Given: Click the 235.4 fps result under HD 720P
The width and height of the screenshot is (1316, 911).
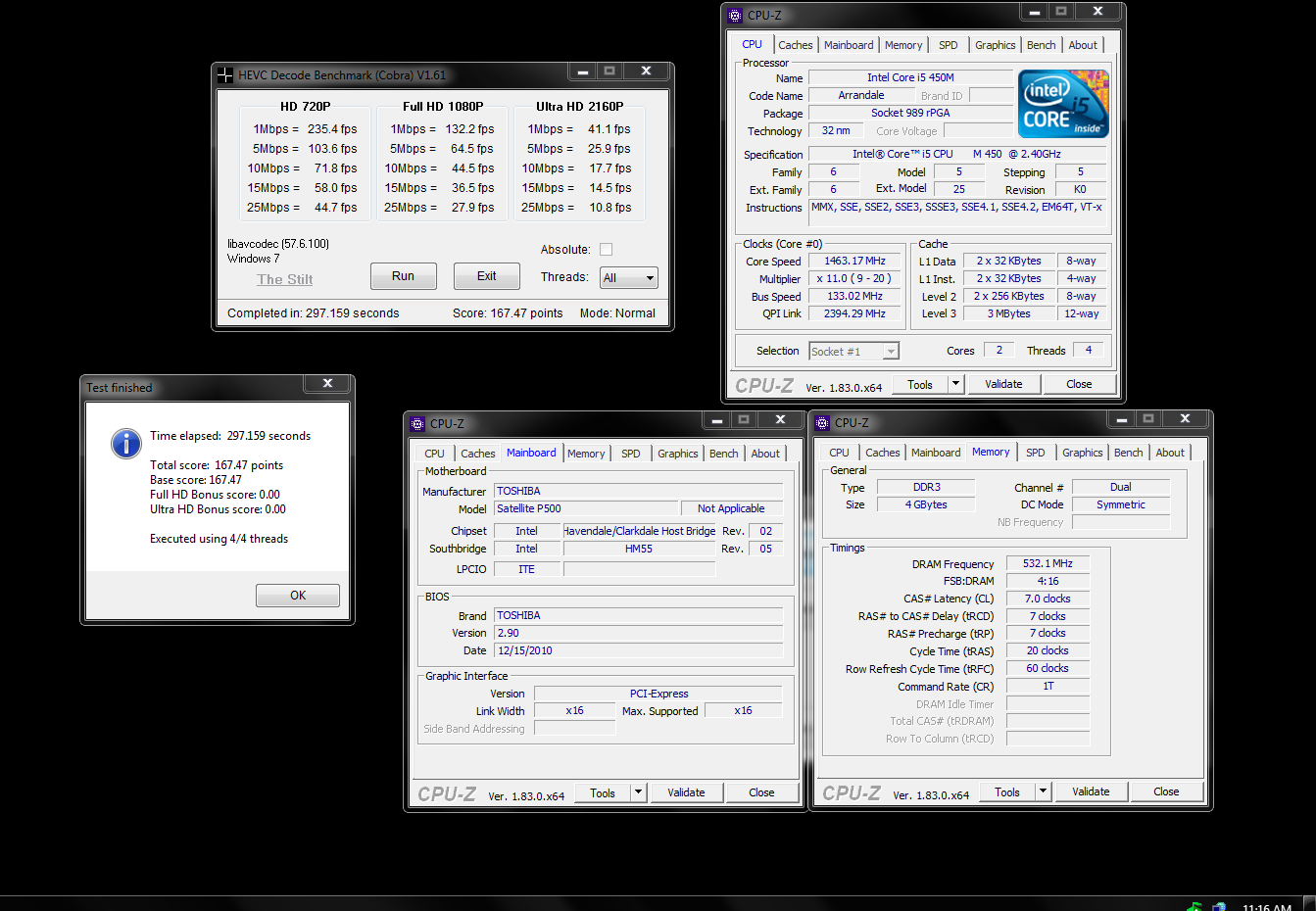Looking at the screenshot, I should (332, 129).
